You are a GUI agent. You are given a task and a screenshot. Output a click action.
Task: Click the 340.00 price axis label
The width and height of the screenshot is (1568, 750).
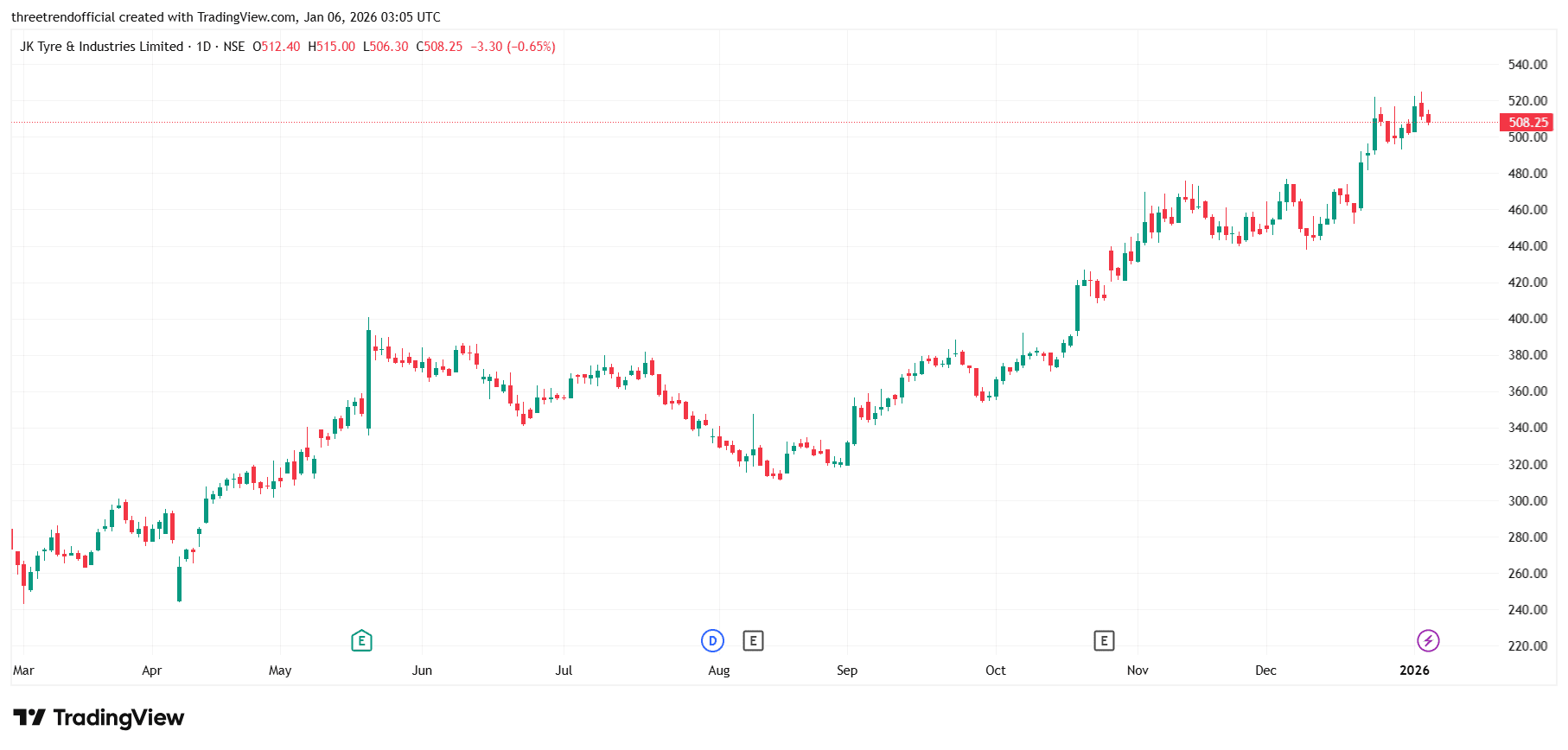1527,428
